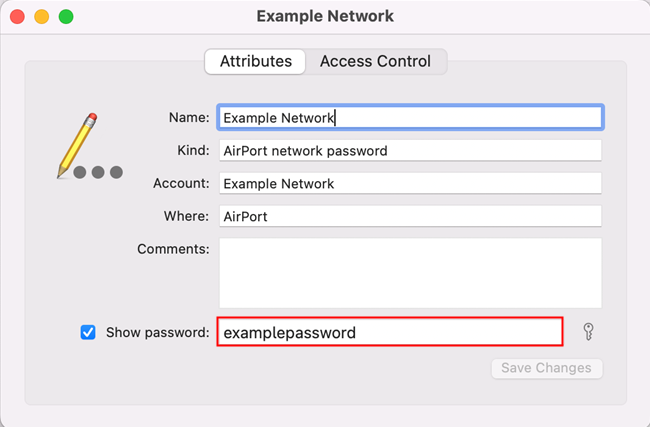Click the Account field
This screenshot has height=427, width=650.
click(x=410, y=184)
